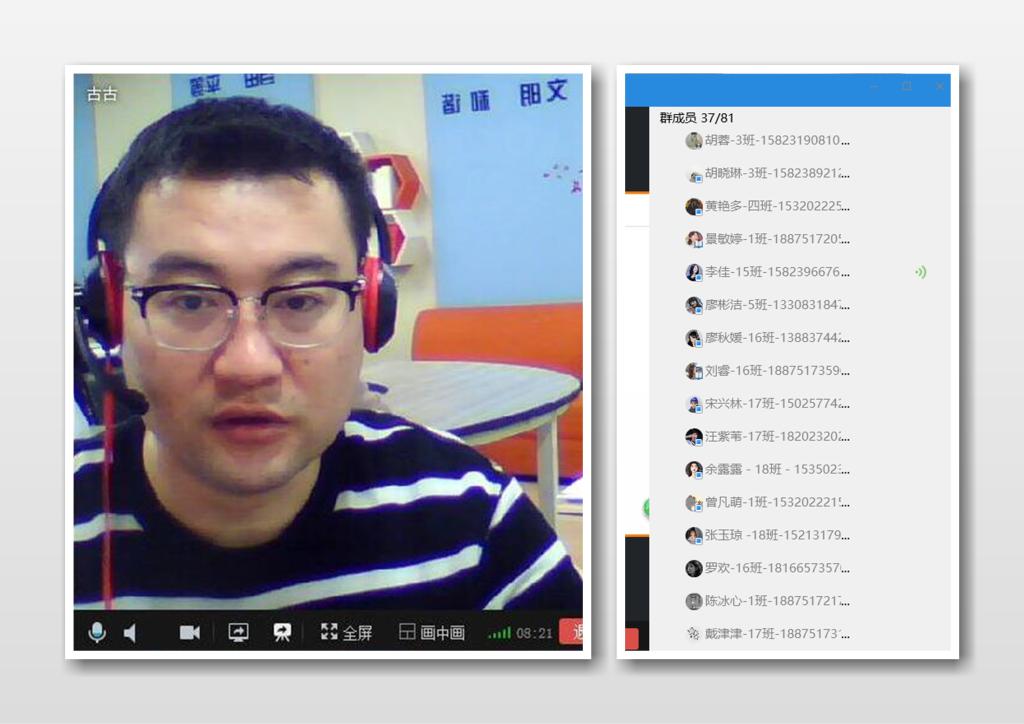Viewport: 1024px width, 724px height.
Task: Click the 群成员 37/81 header
Action: tap(697, 118)
